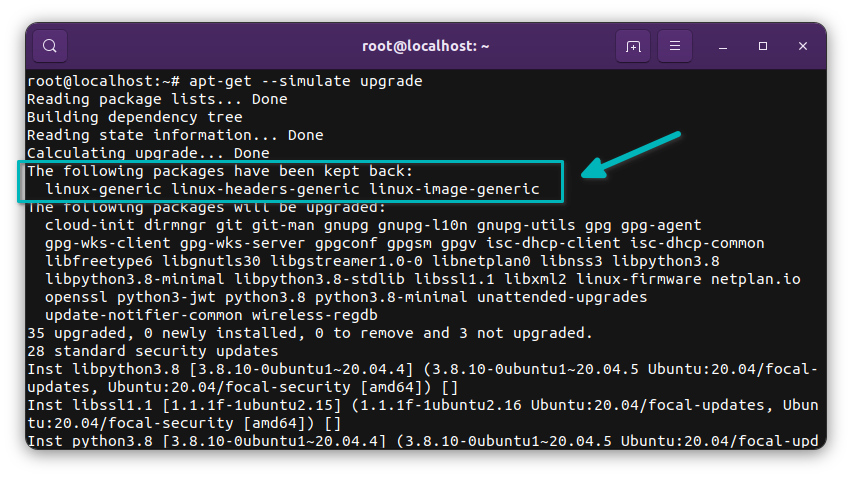Click the "linux-image-generic" package name
This screenshot has height=478, width=852.
454,189
